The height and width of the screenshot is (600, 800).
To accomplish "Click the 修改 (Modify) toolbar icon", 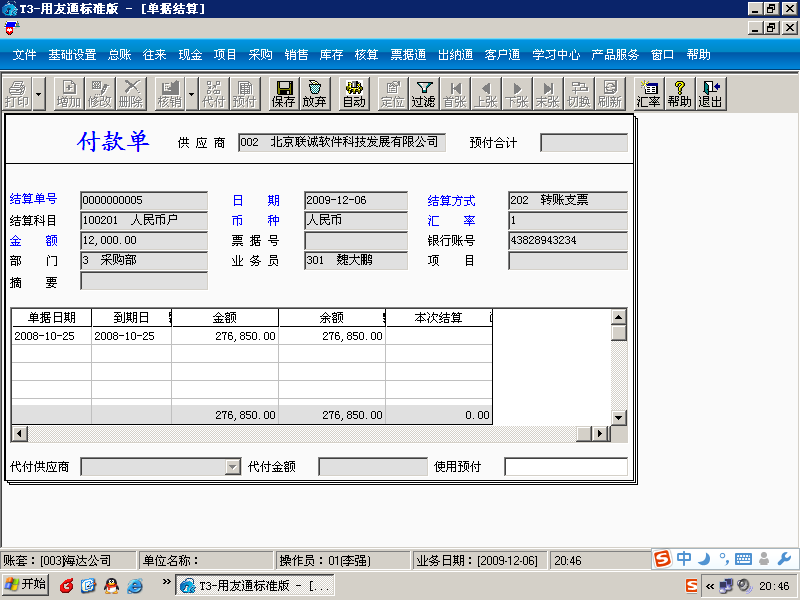I will click(99, 93).
